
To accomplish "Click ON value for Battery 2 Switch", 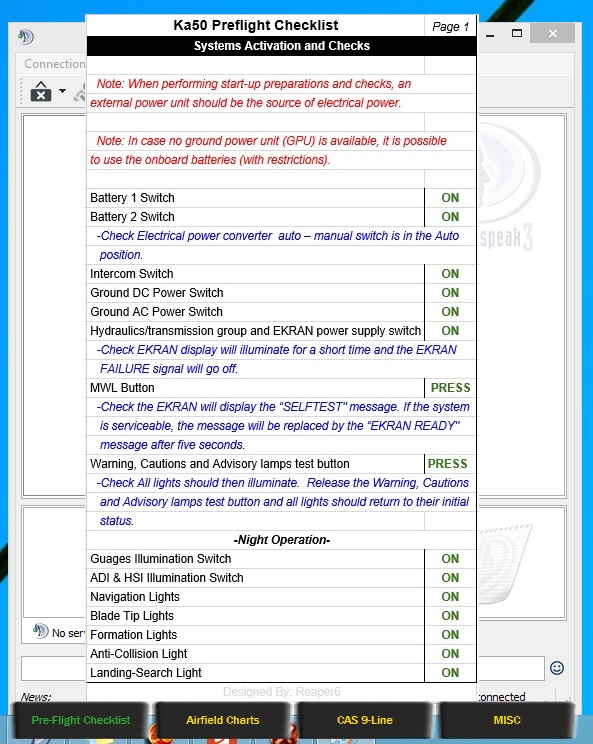I will 450,217.
